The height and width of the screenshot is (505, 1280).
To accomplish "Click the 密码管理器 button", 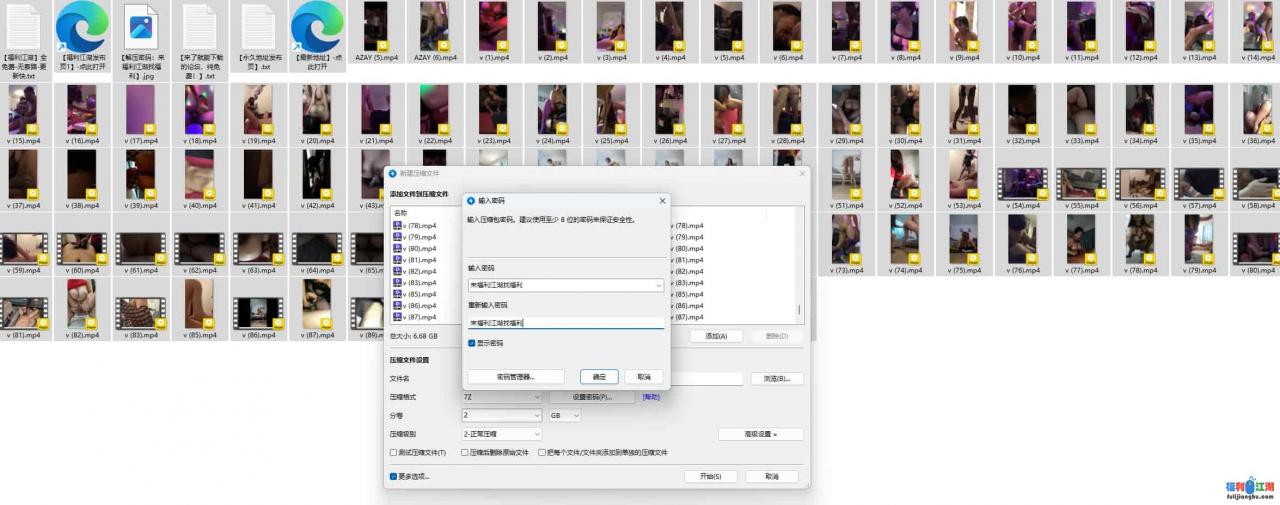I will (x=515, y=377).
